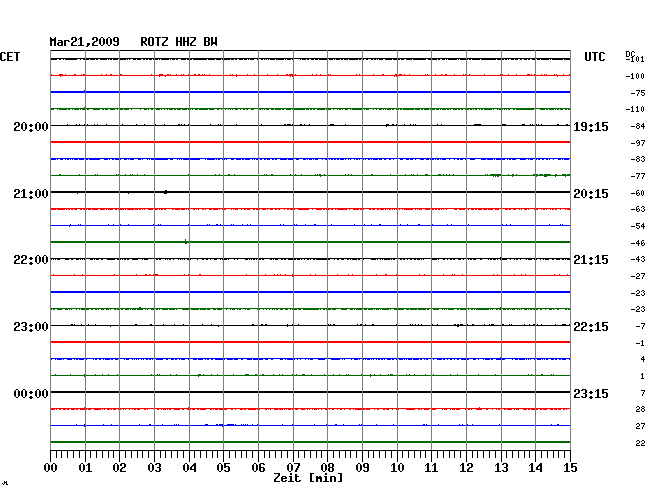
Task: Select minute tick label 02
Action: click(119, 467)
